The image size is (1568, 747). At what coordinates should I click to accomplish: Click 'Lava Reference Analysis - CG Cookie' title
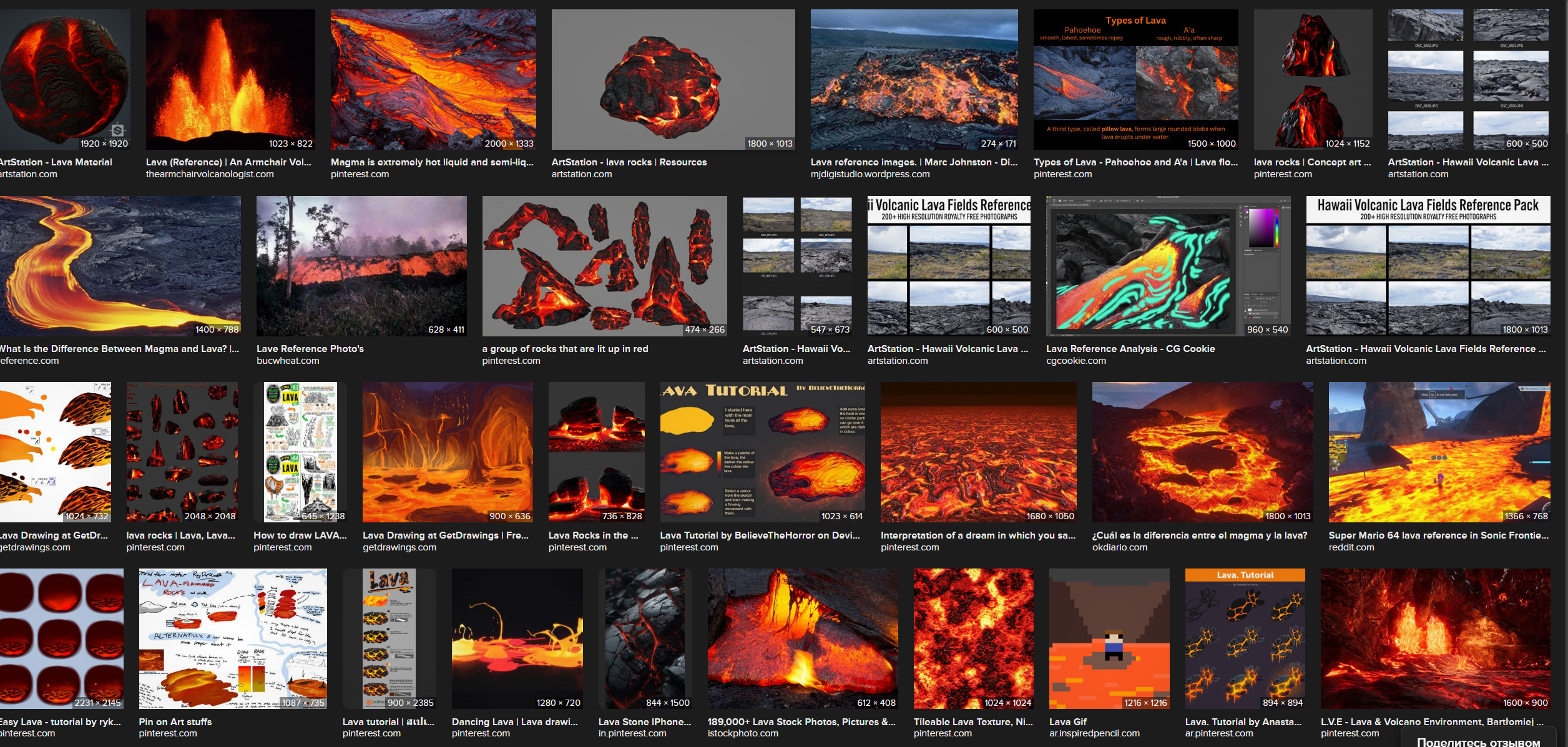coord(1130,349)
